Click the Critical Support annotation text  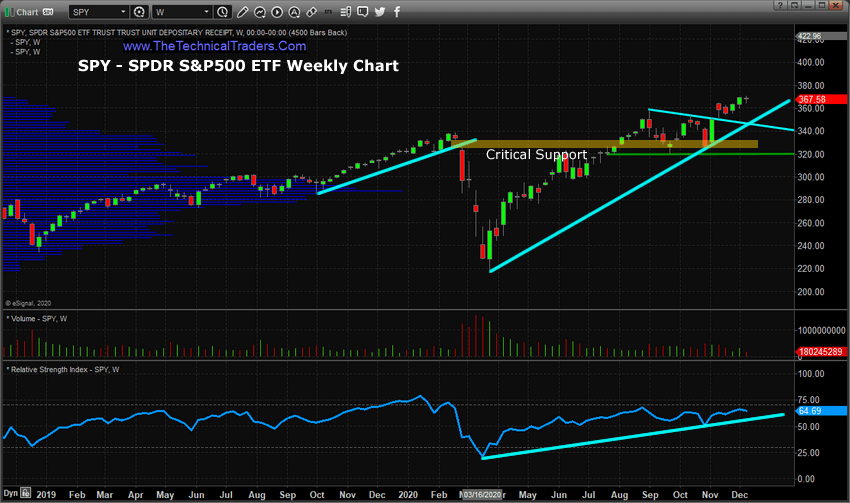pos(536,154)
